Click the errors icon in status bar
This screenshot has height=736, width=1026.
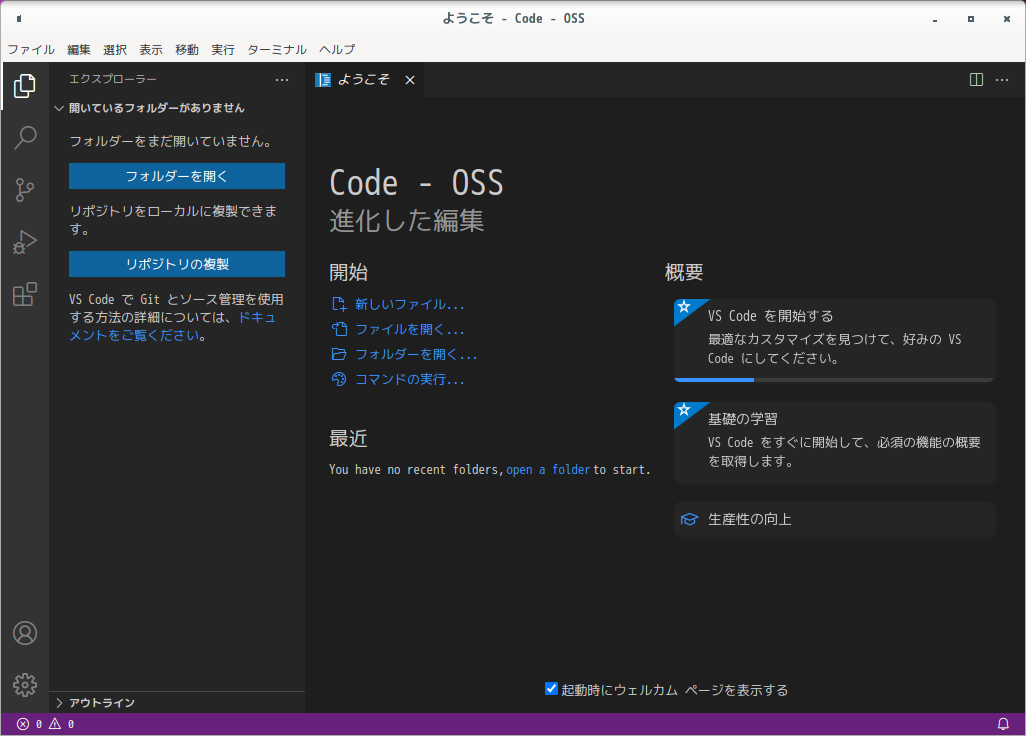pyautogui.click(x=23, y=724)
